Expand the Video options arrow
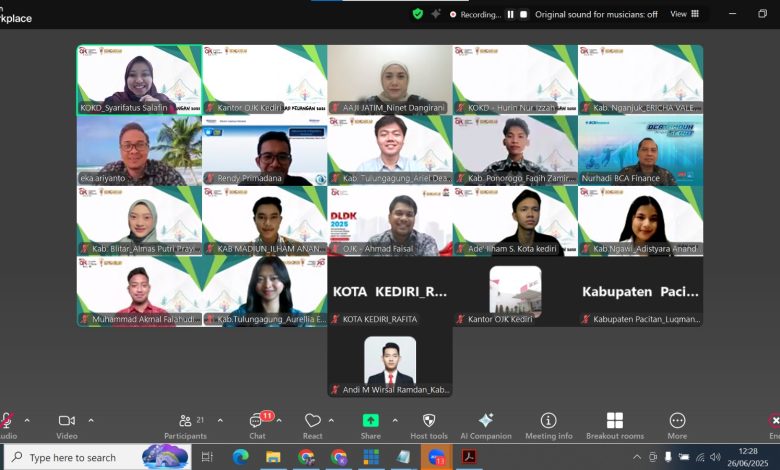 click(x=91, y=420)
